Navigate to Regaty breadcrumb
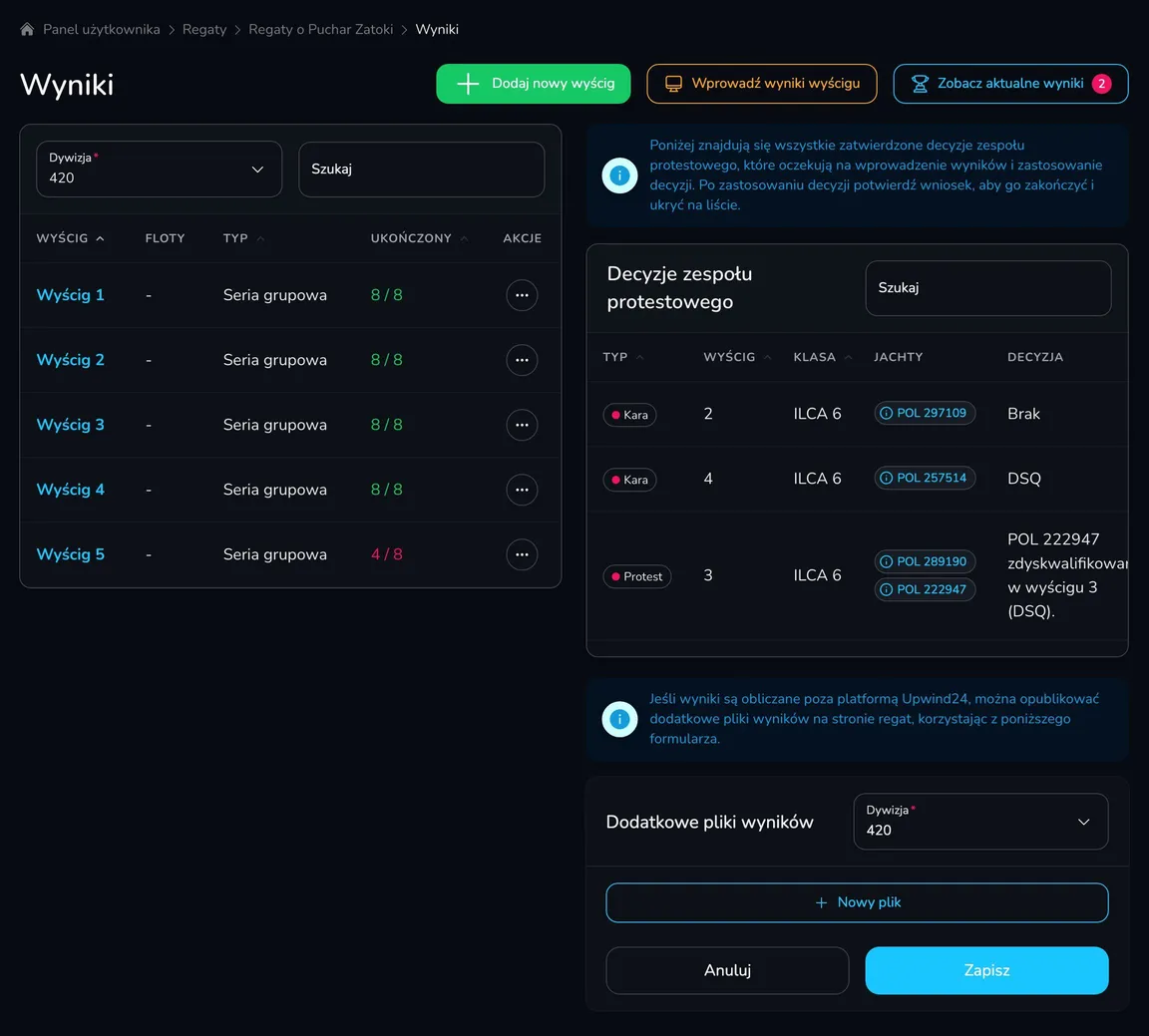This screenshot has height=1036, width=1149. pyautogui.click(x=204, y=29)
